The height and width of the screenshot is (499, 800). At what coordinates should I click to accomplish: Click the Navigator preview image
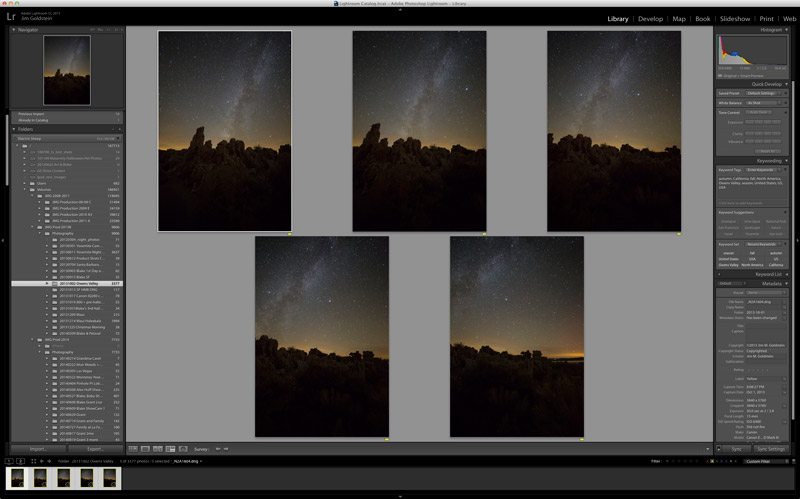tap(67, 70)
